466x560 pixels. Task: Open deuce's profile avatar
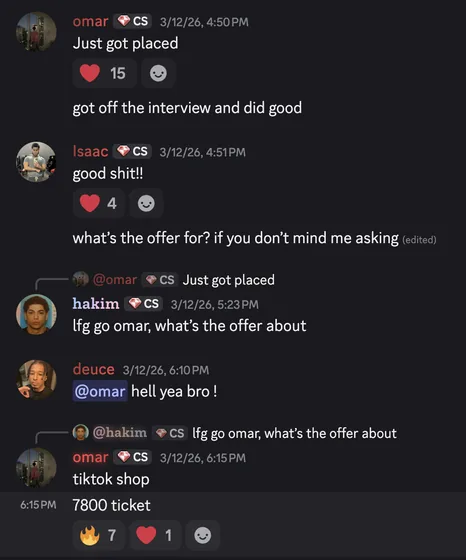(x=36, y=380)
